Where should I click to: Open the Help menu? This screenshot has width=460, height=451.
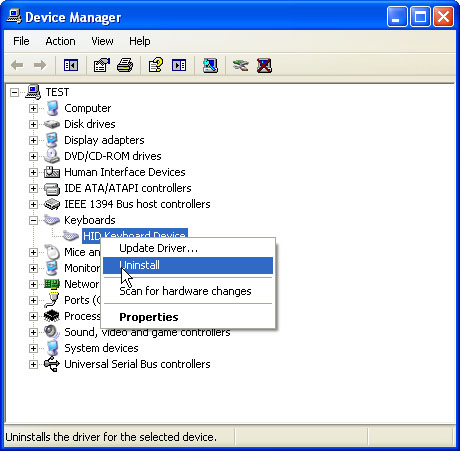coord(140,41)
